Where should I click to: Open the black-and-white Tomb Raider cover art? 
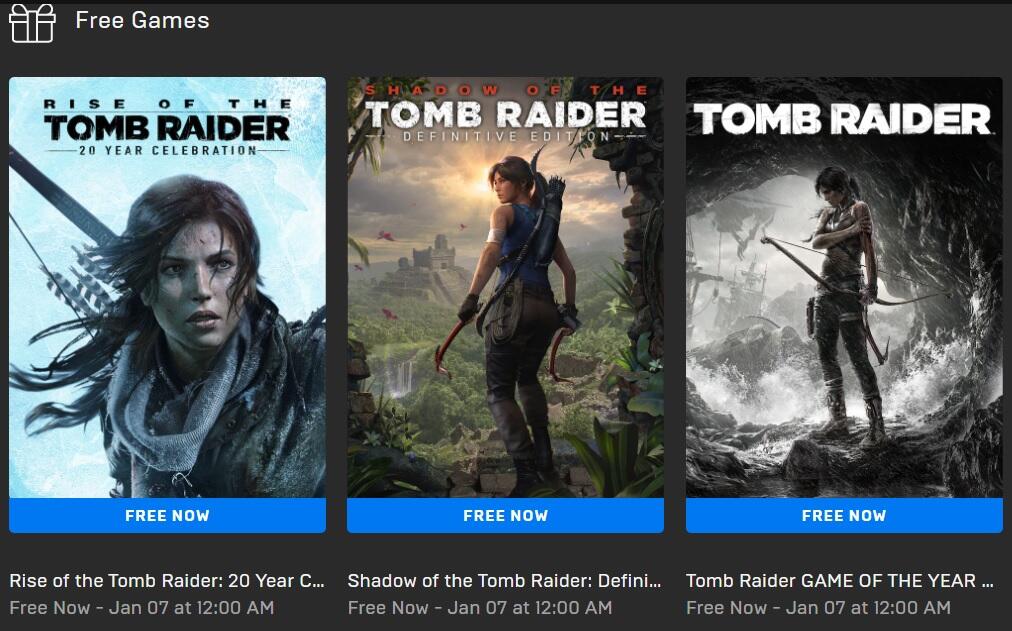click(x=844, y=288)
